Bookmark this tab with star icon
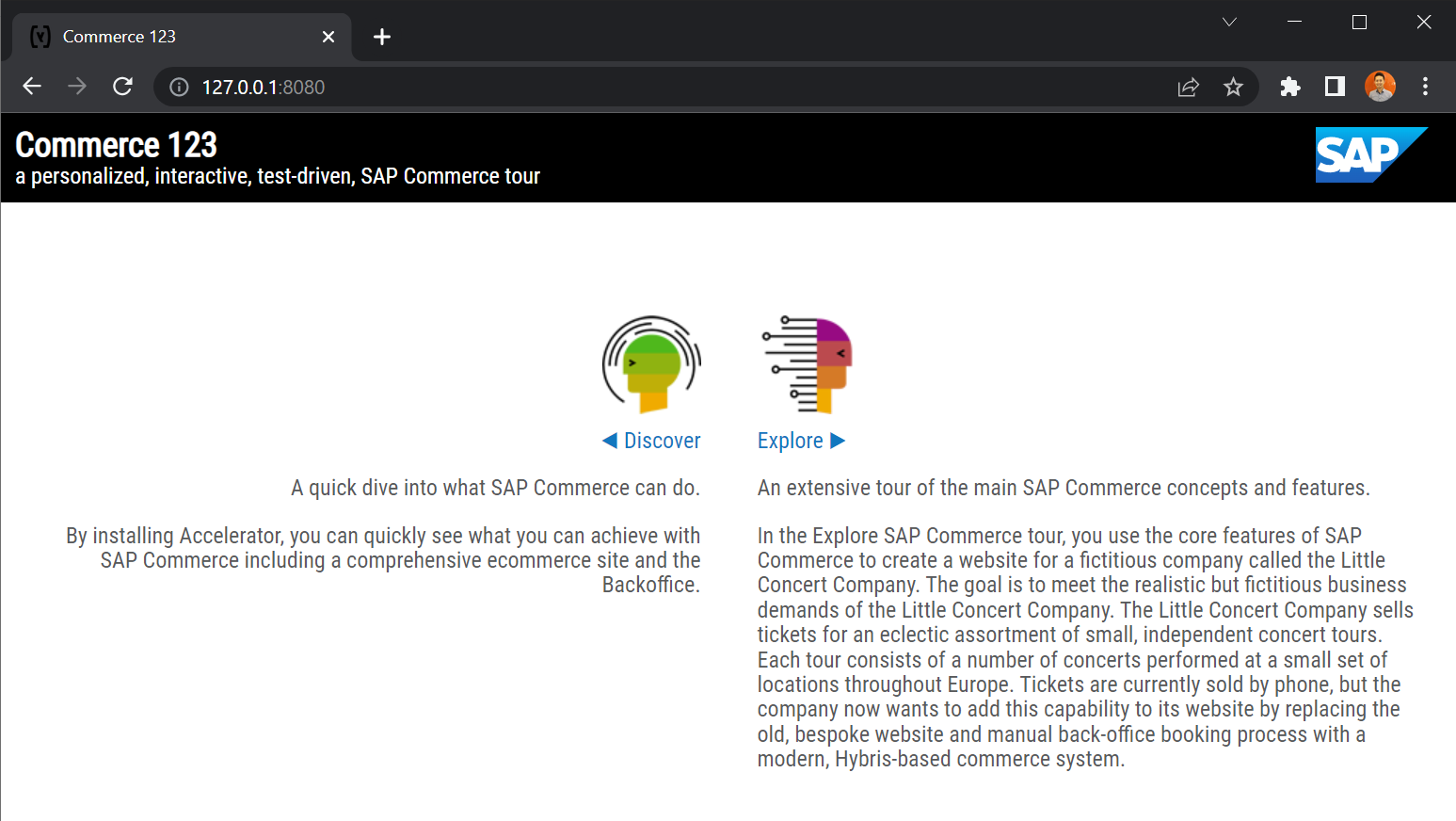This screenshot has width=1456, height=821. tap(1233, 87)
